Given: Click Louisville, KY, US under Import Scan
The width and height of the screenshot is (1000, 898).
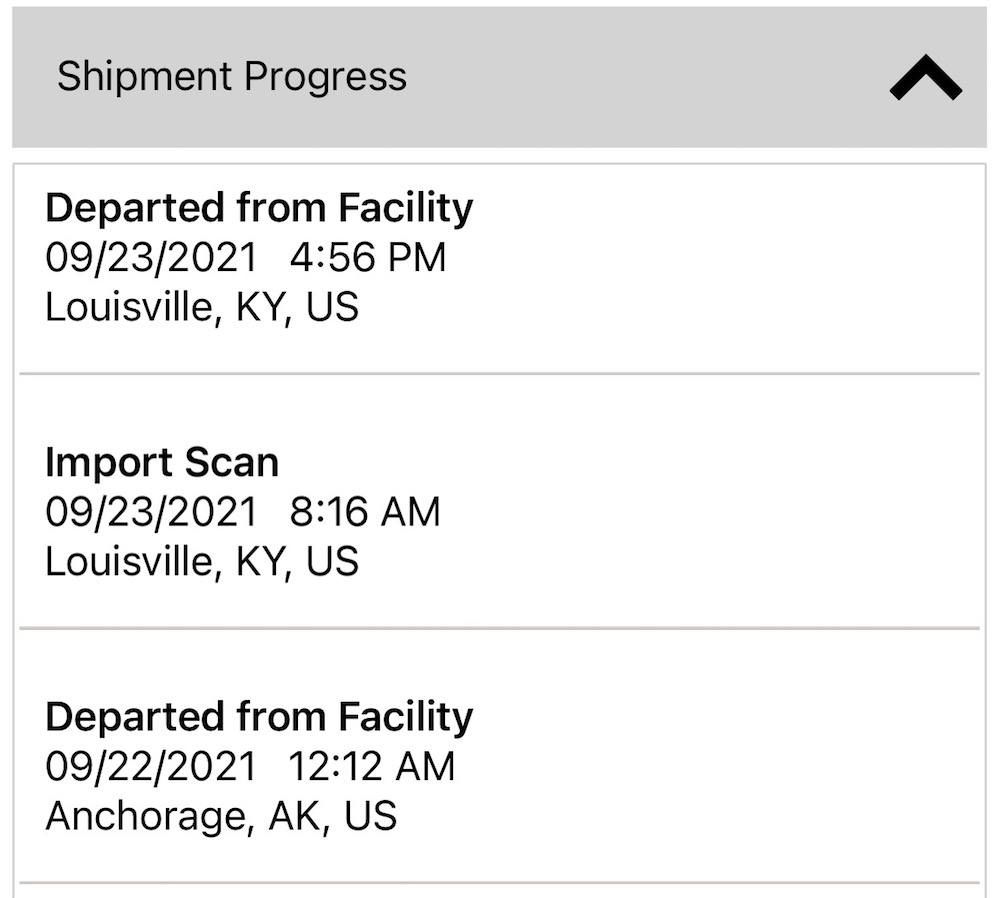Looking at the screenshot, I should [202, 561].
